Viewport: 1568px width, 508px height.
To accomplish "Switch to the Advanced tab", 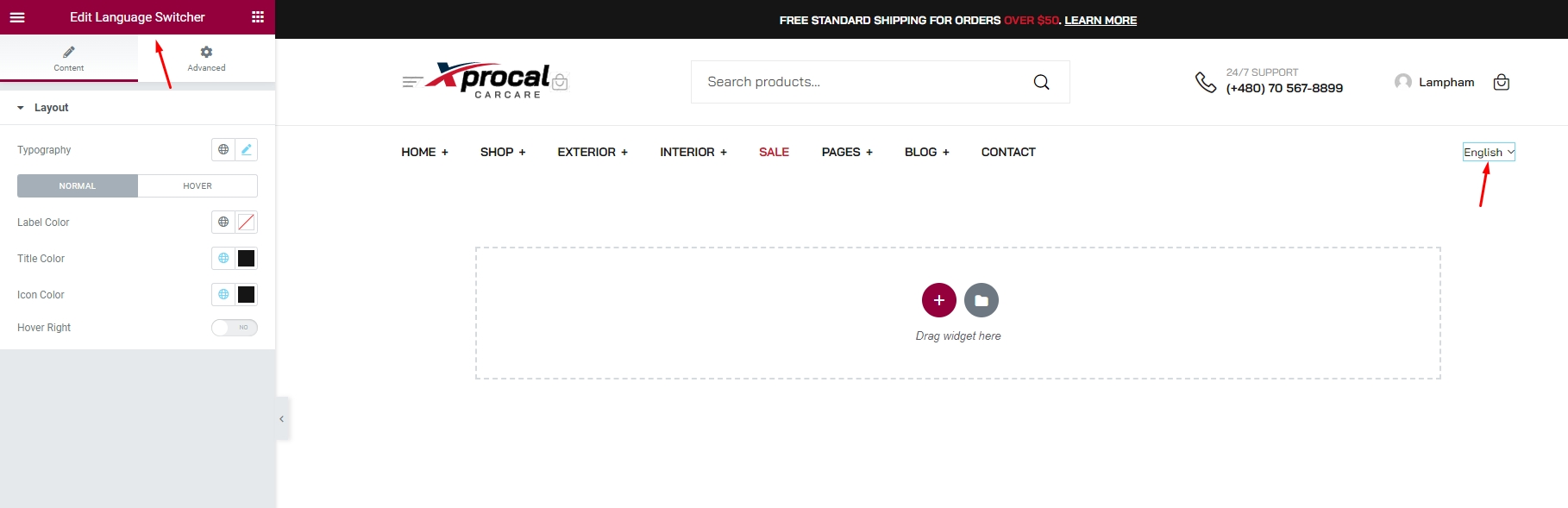I will click(x=206, y=59).
